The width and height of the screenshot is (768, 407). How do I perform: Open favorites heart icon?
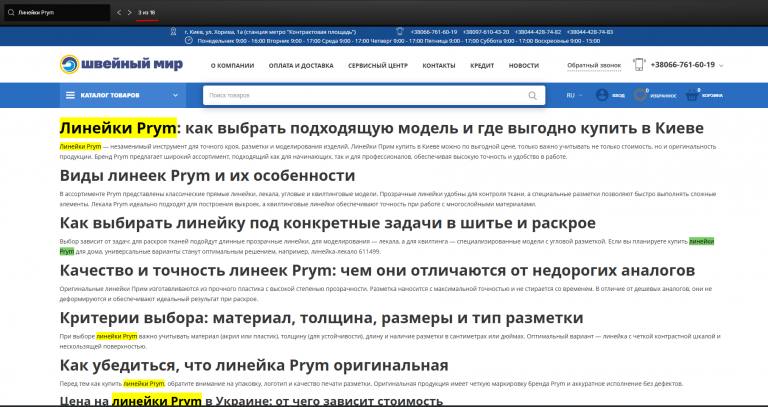(x=640, y=95)
